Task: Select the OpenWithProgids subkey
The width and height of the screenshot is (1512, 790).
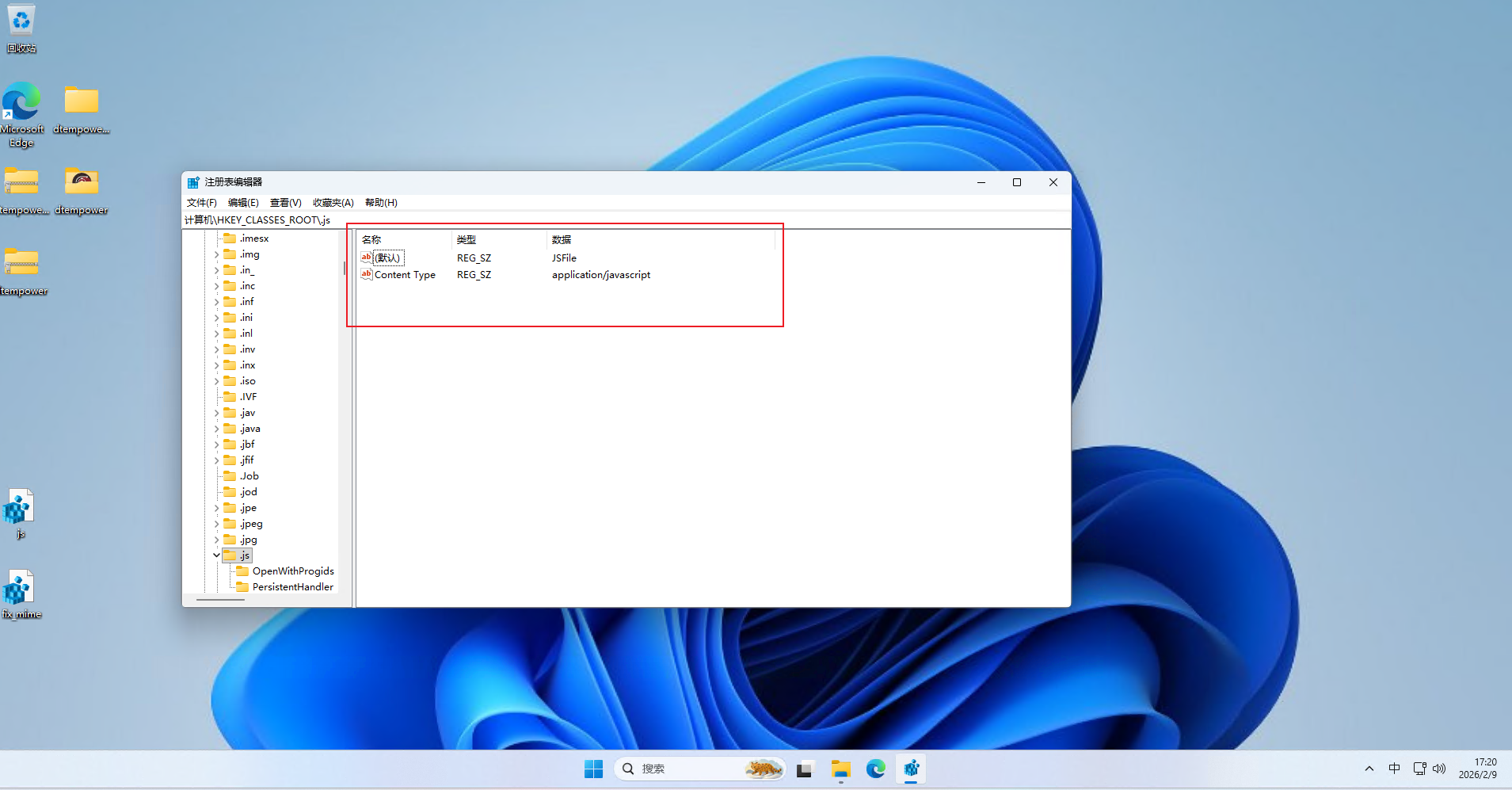Action: point(292,571)
